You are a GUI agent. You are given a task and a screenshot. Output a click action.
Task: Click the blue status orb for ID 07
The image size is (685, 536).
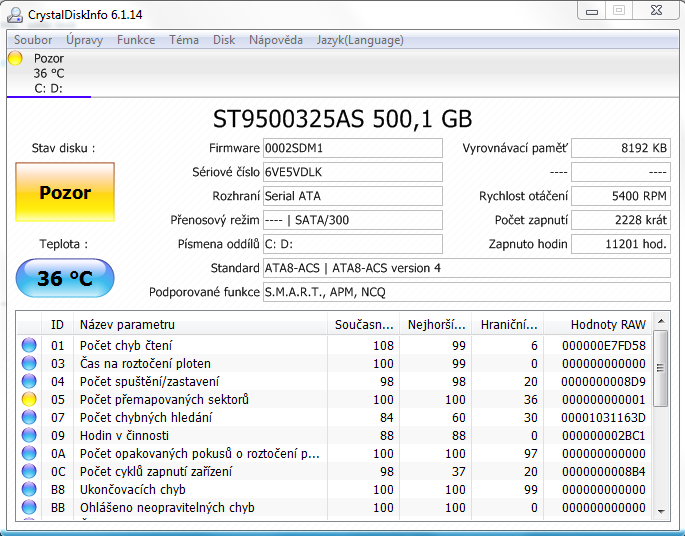(29, 418)
